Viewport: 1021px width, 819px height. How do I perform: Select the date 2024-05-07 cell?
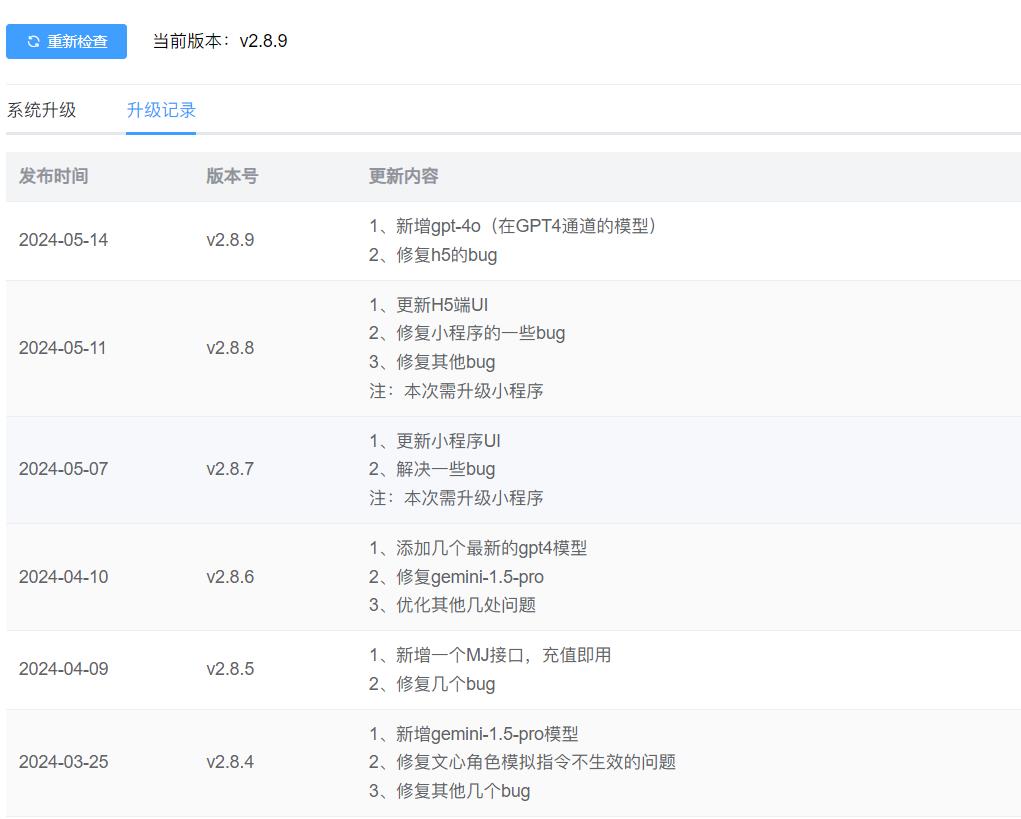tap(63, 469)
